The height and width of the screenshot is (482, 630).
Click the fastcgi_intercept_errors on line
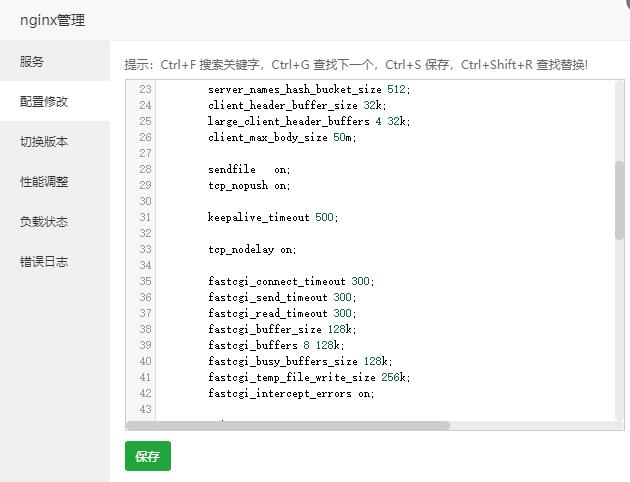pyautogui.click(x=291, y=394)
